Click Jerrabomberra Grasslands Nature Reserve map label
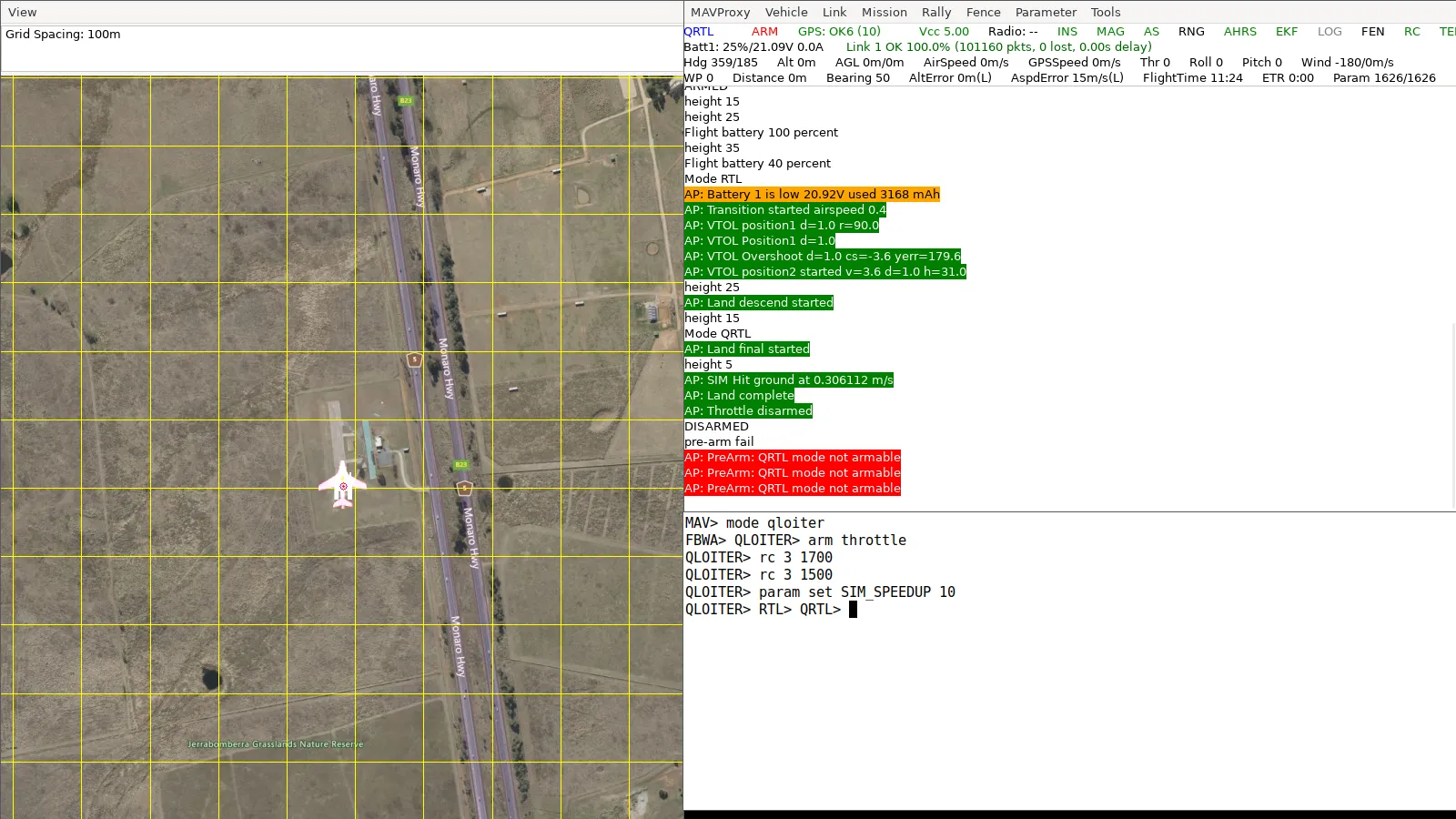This screenshot has width=1456, height=819. tap(275, 743)
